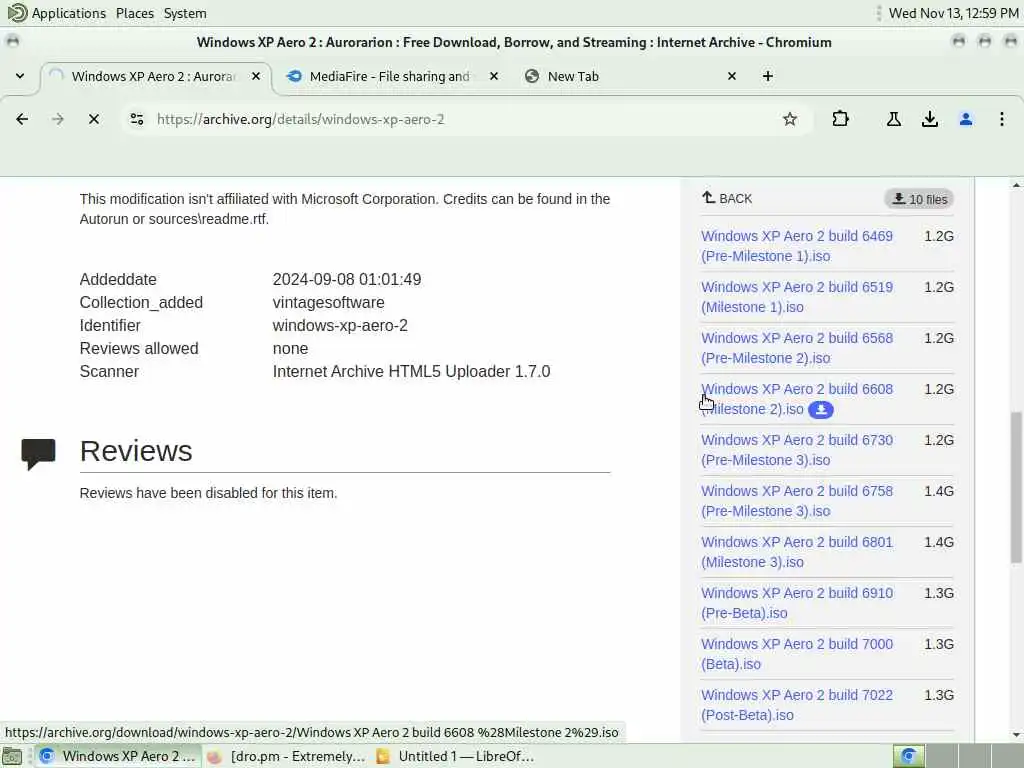The image size is (1024, 768).
Task: Click the page vertical scrollbar thumb
Action: click(x=1016, y=487)
